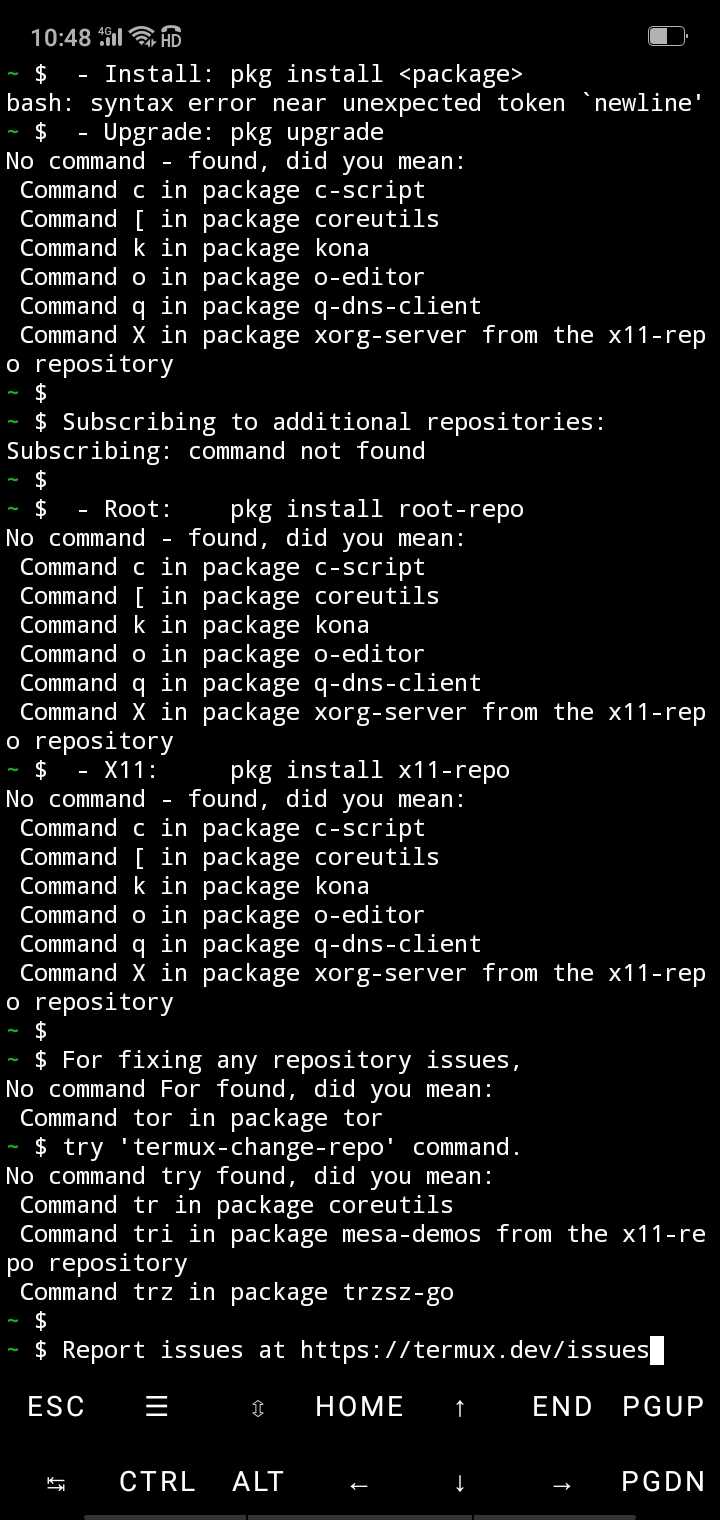Screen dimensions: 720x1520
Task: Tap the up arrow key
Action: 460,1408
